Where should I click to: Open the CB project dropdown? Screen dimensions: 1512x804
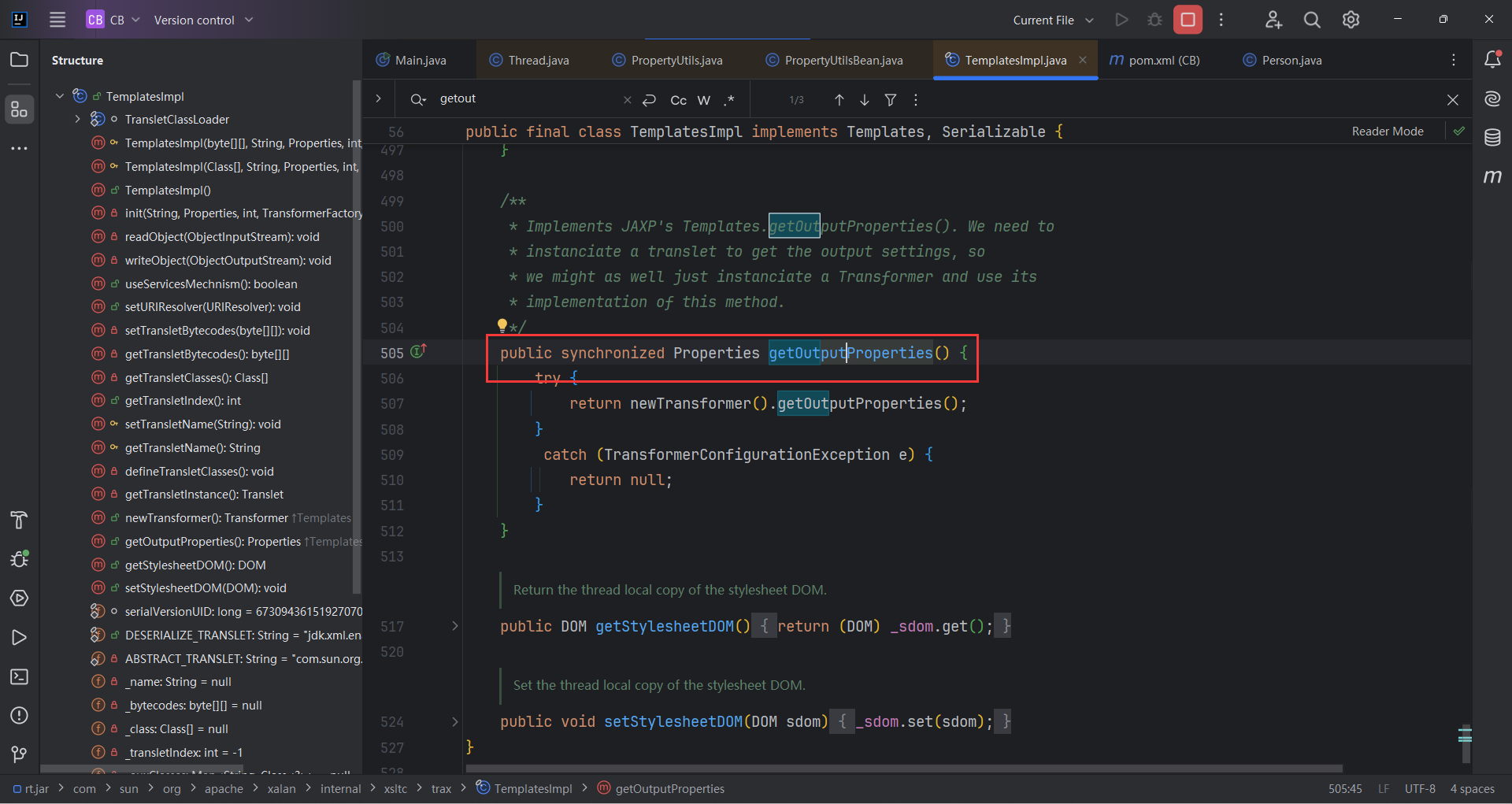pos(113,20)
